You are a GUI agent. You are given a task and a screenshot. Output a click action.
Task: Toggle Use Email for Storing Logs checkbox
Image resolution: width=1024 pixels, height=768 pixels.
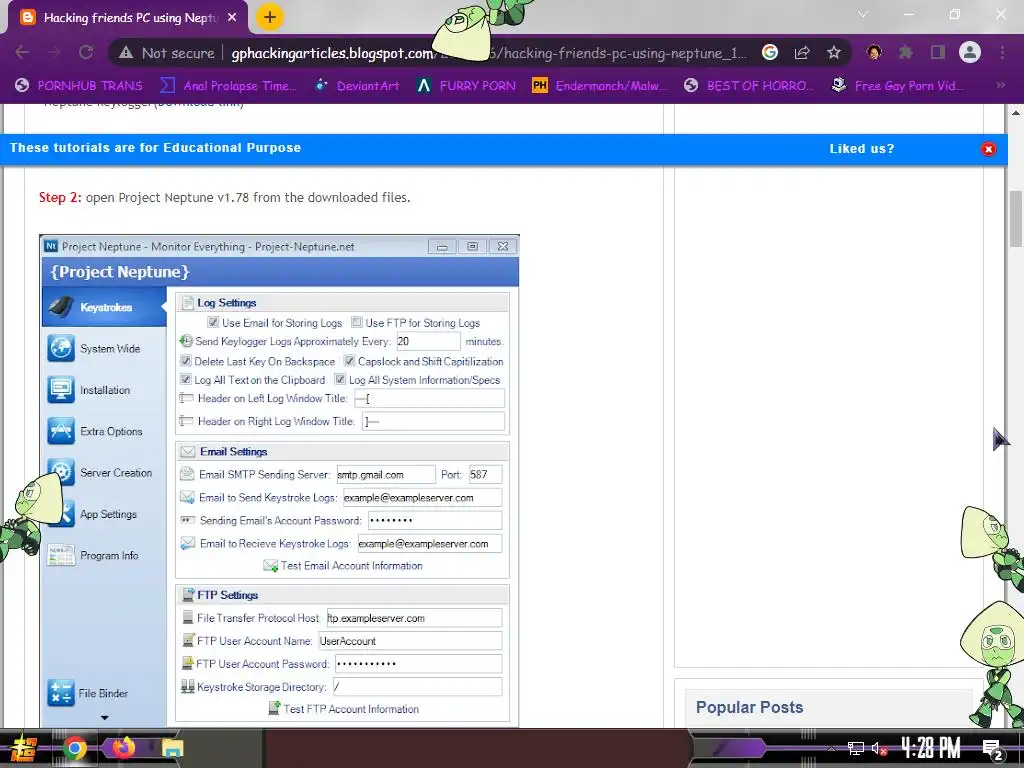[213, 322]
